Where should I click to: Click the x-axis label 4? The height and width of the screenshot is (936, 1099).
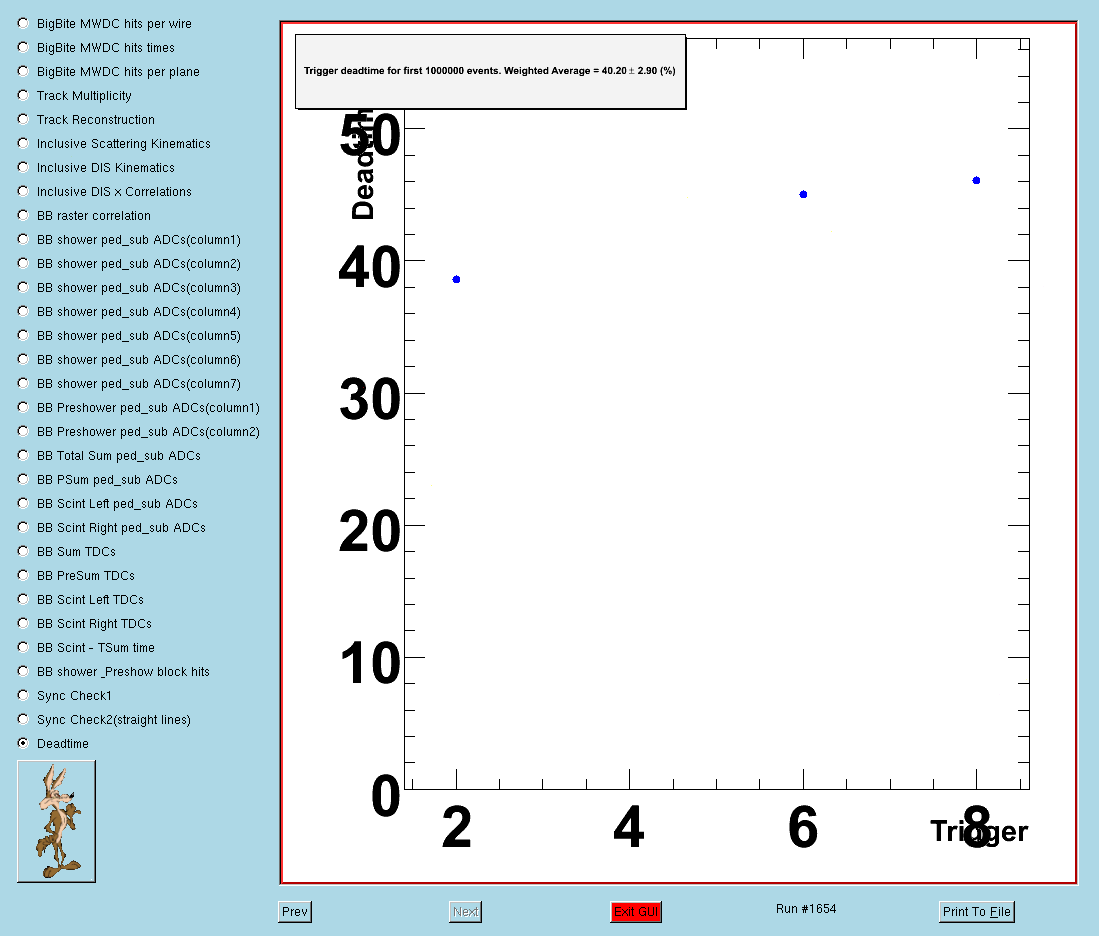(629, 827)
